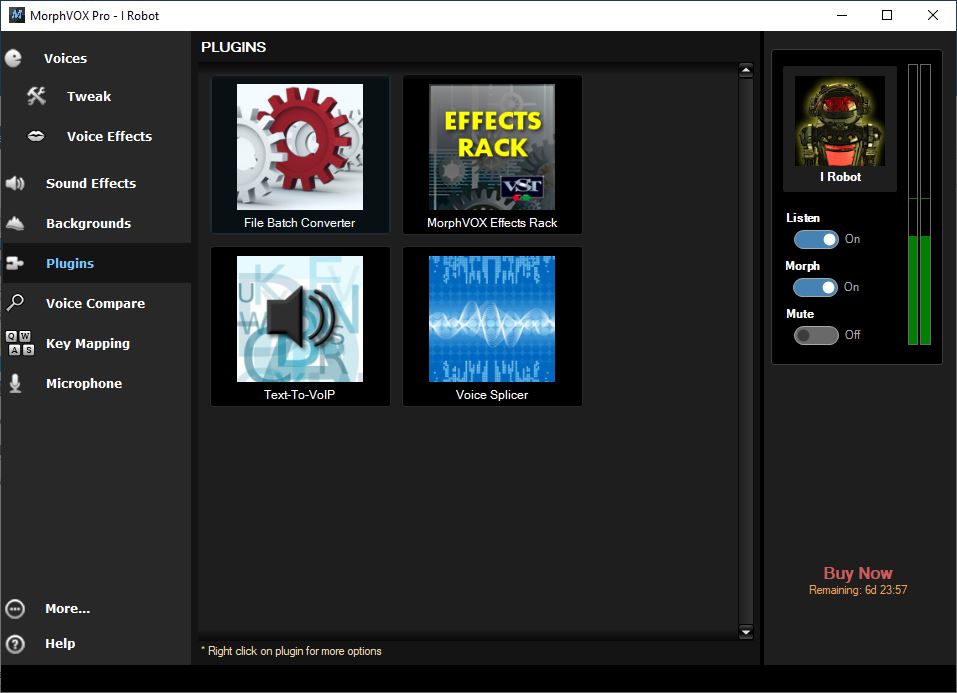Select the MorphVOX Effects Rack thumbnail

click(x=492, y=147)
